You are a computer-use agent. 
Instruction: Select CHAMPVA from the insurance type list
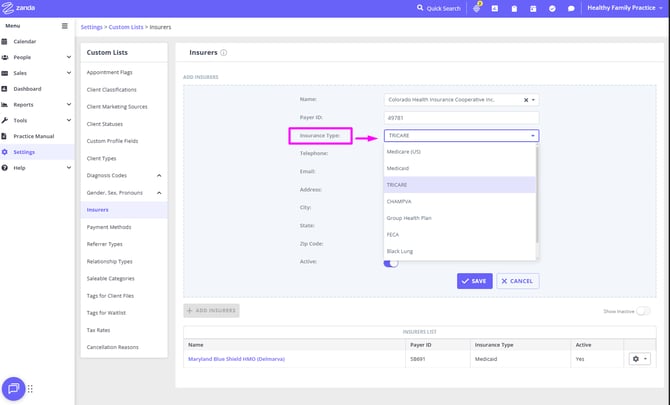click(399, 201)
